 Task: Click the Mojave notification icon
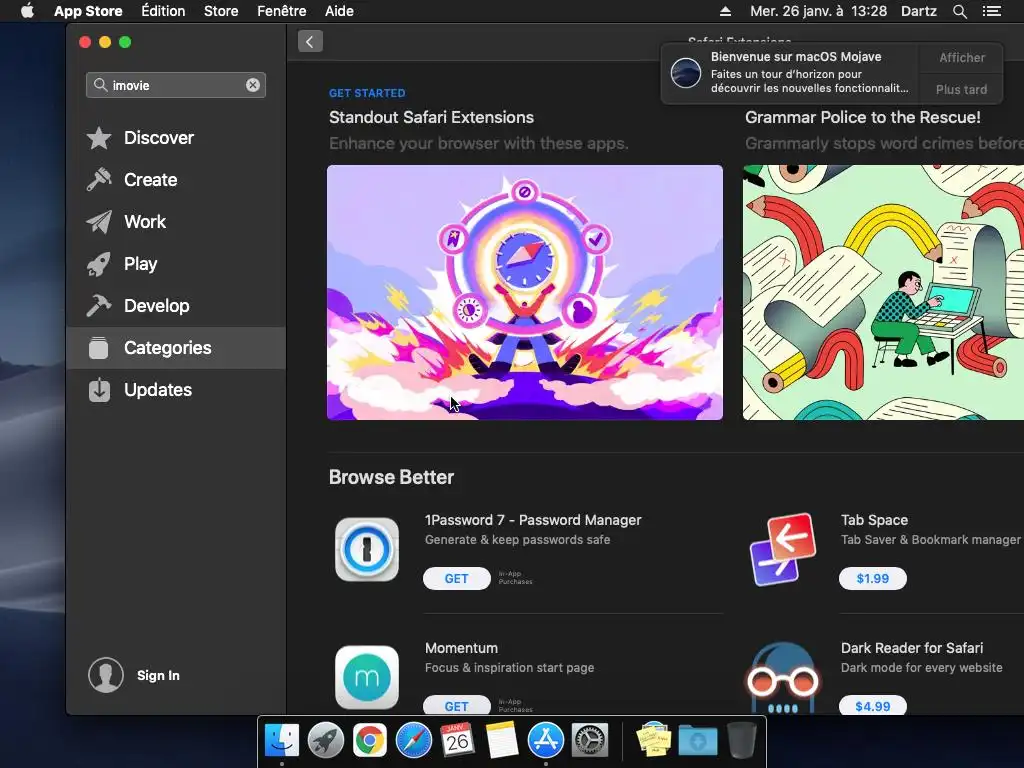point(686,72)
